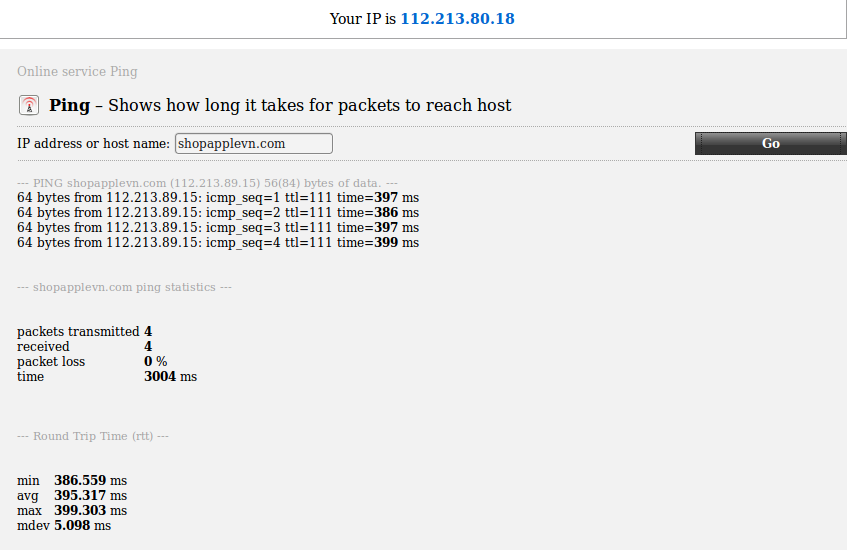Click the PING shopapplevn.com header line
854x550 pixels.
tap(207, 183)
